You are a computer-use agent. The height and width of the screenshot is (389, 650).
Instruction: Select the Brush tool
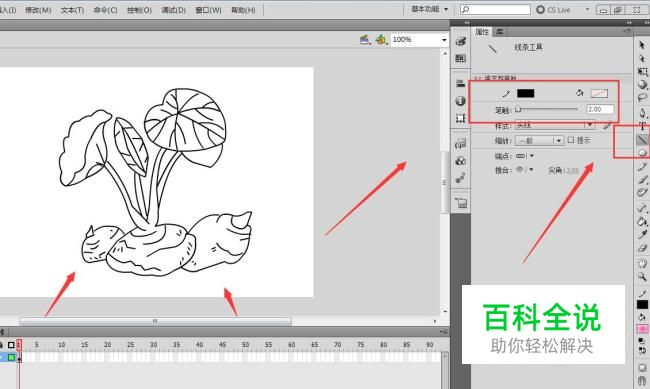pyautogui.click(x=642, y=180)
